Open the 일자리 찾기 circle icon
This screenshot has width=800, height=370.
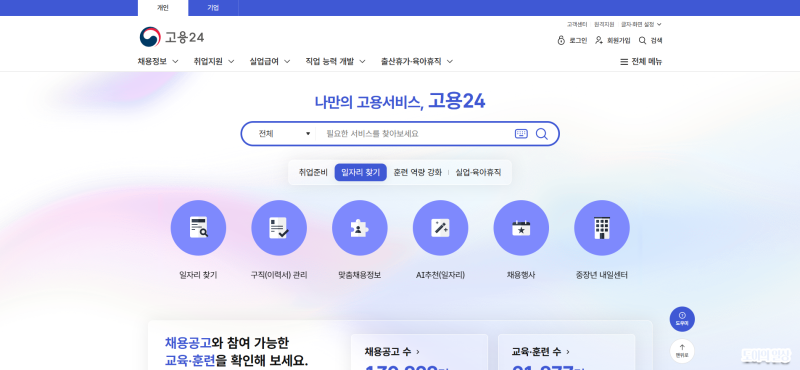click(198, 228)
